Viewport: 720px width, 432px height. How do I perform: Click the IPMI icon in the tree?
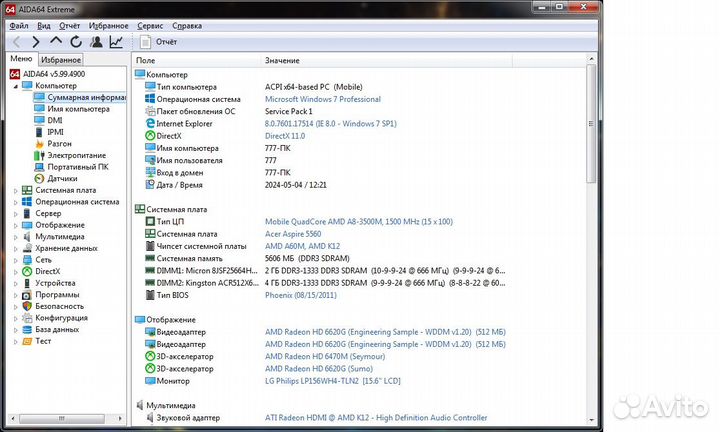39,132
